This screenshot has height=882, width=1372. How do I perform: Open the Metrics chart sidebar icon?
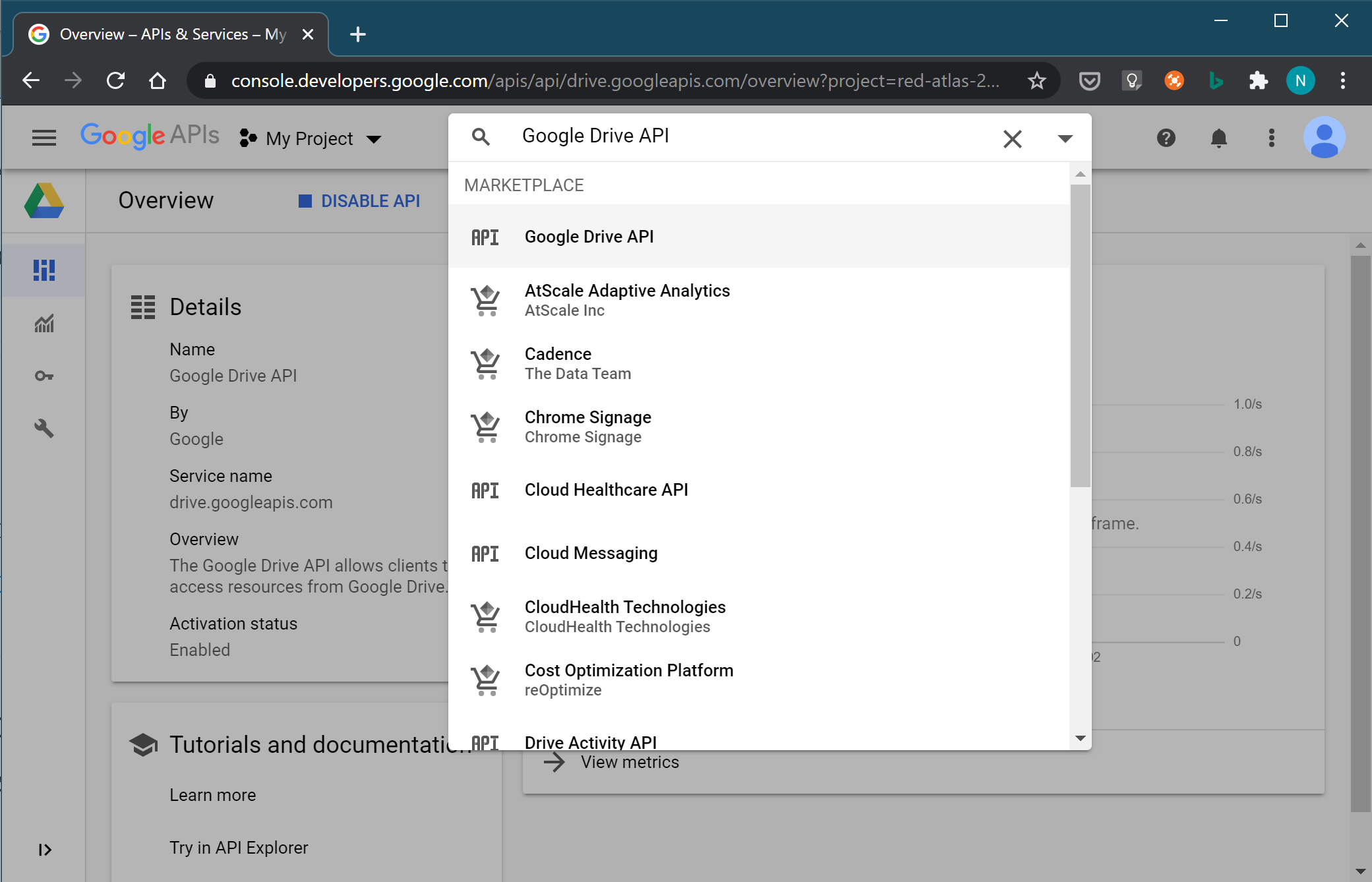coord(44,323)
